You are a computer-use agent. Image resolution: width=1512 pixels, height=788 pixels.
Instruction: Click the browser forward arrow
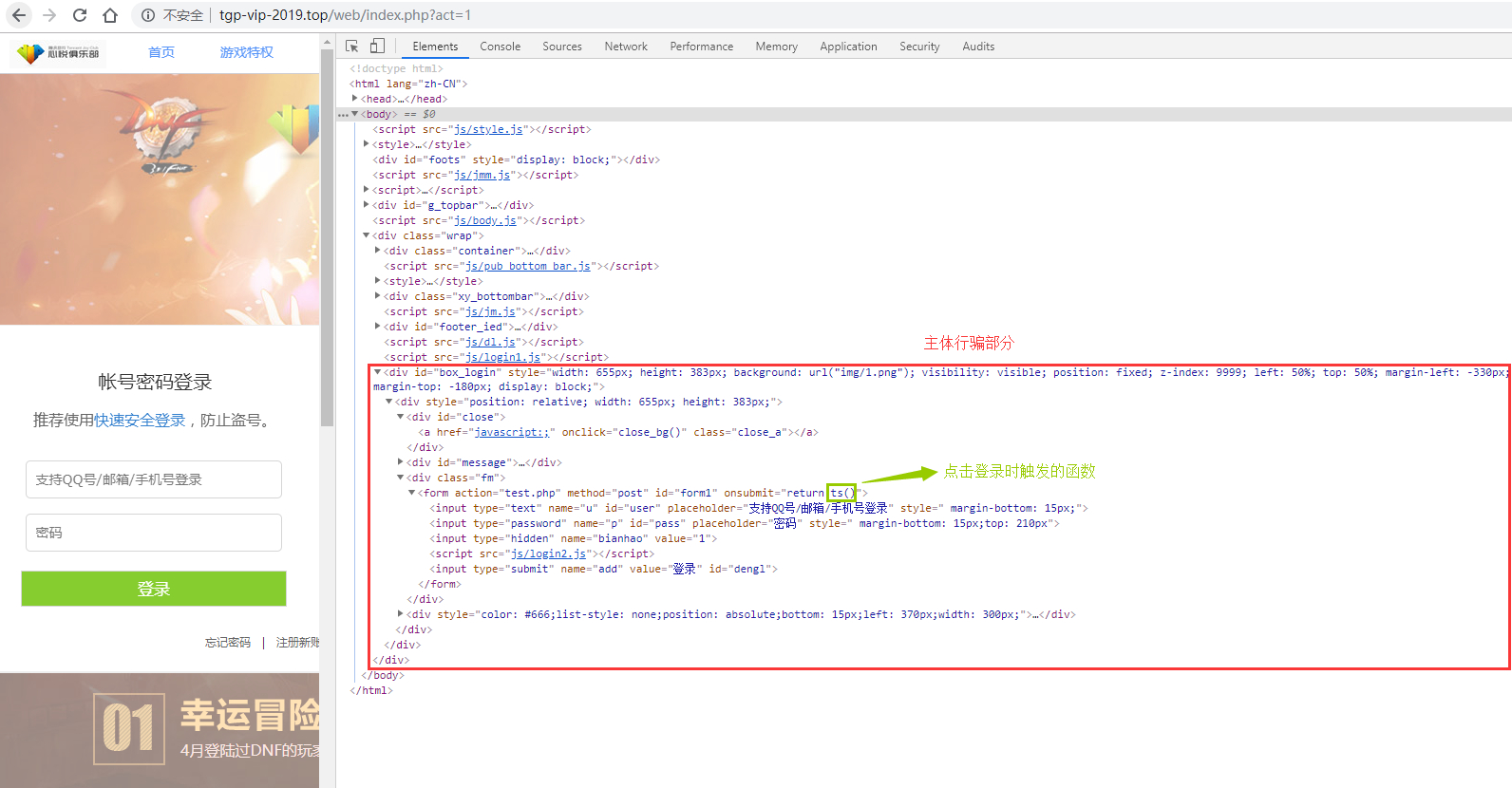pos(49,15)
